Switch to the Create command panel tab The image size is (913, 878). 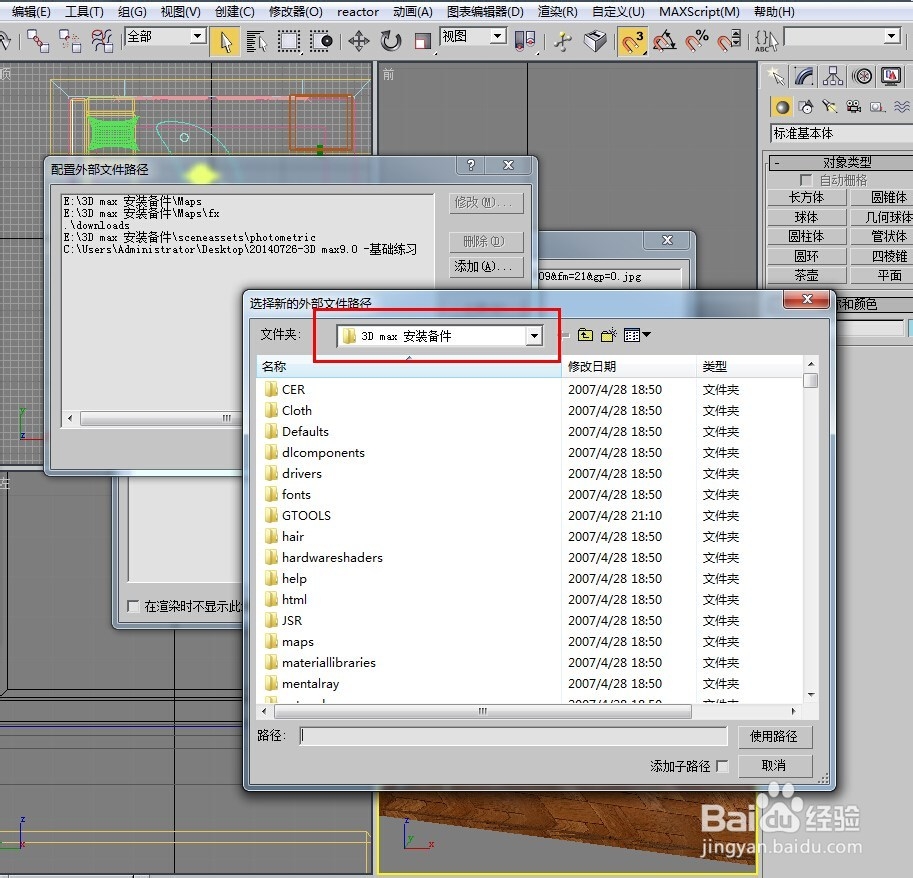pyautogui.click(x=776, y=77)
